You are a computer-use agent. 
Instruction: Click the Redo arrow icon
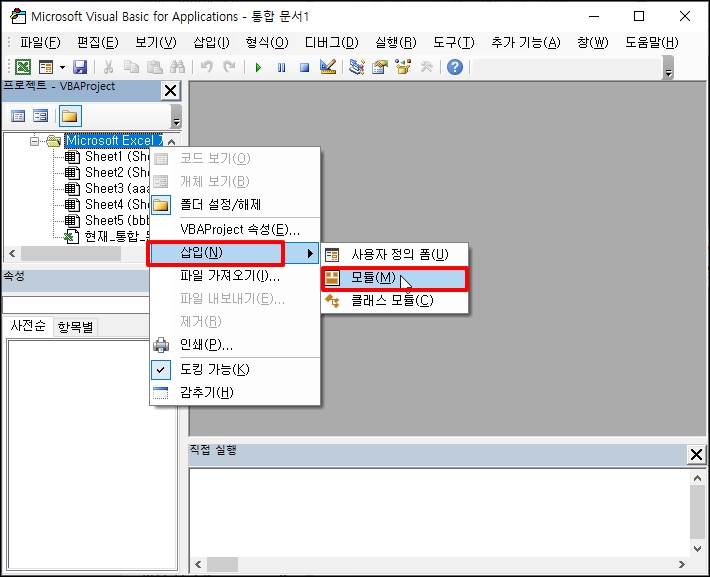tap(230, 67)
